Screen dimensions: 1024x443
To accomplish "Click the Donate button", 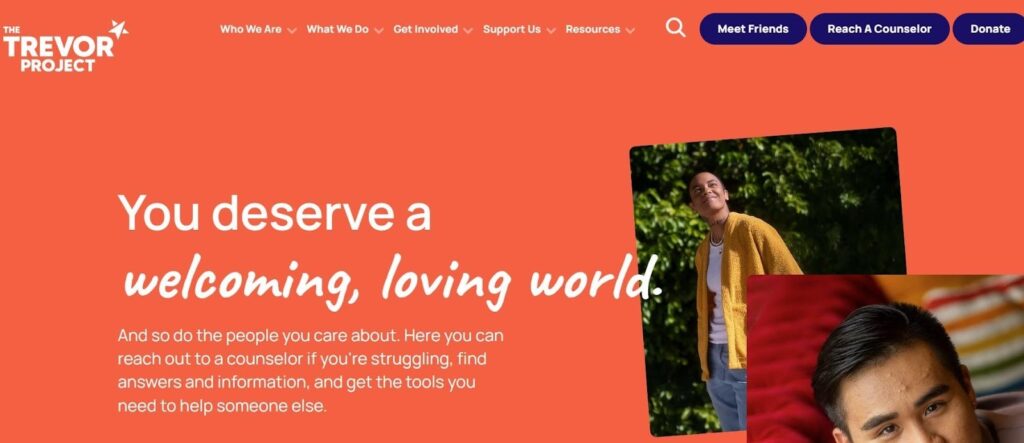I will (x=989, y=29).
